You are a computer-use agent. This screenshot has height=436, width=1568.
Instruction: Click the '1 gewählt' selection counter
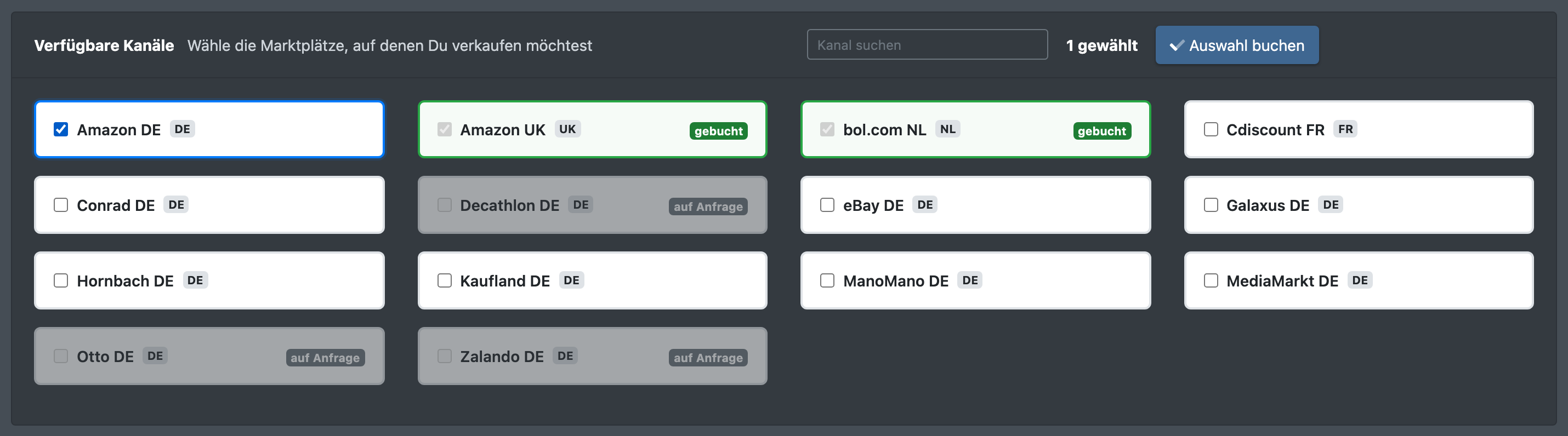click(x=1101, y=45)
